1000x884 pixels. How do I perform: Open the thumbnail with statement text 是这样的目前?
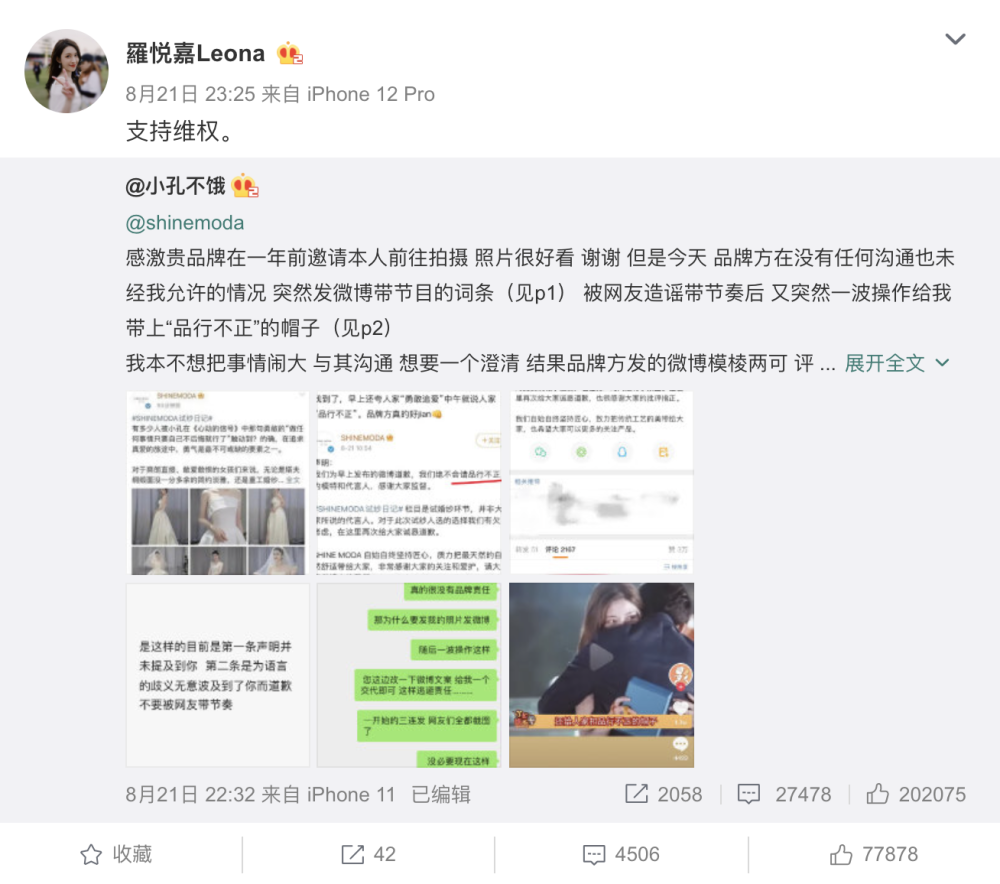tap(218, 675)
